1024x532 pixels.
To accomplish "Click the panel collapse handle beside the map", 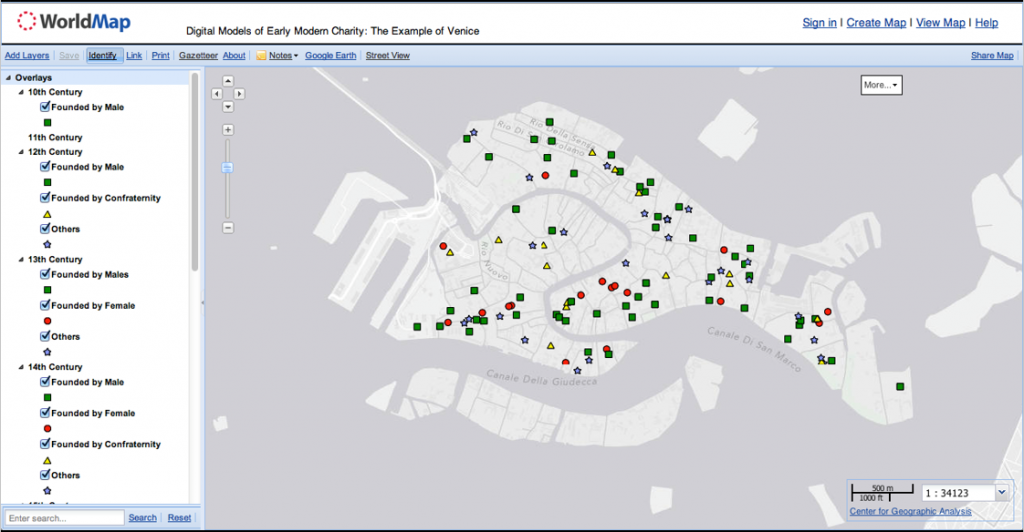I will tap(202, 302).
